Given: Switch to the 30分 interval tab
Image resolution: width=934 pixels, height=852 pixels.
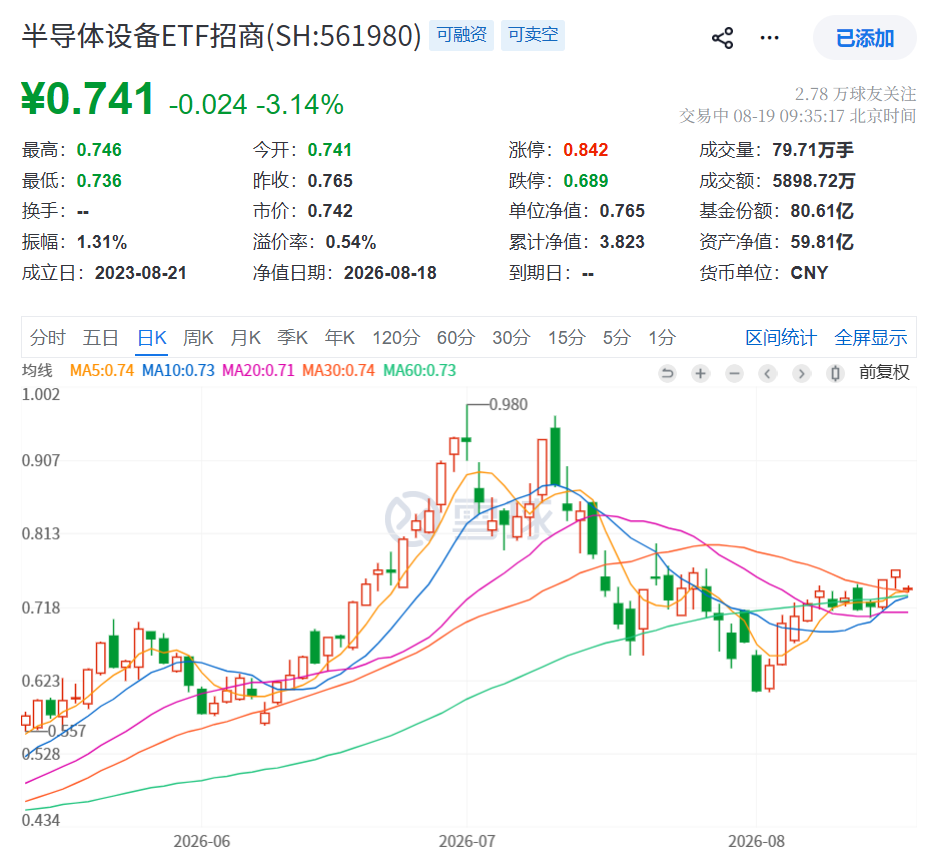Looking at the screenshot, I should click(x=511, y=338).
